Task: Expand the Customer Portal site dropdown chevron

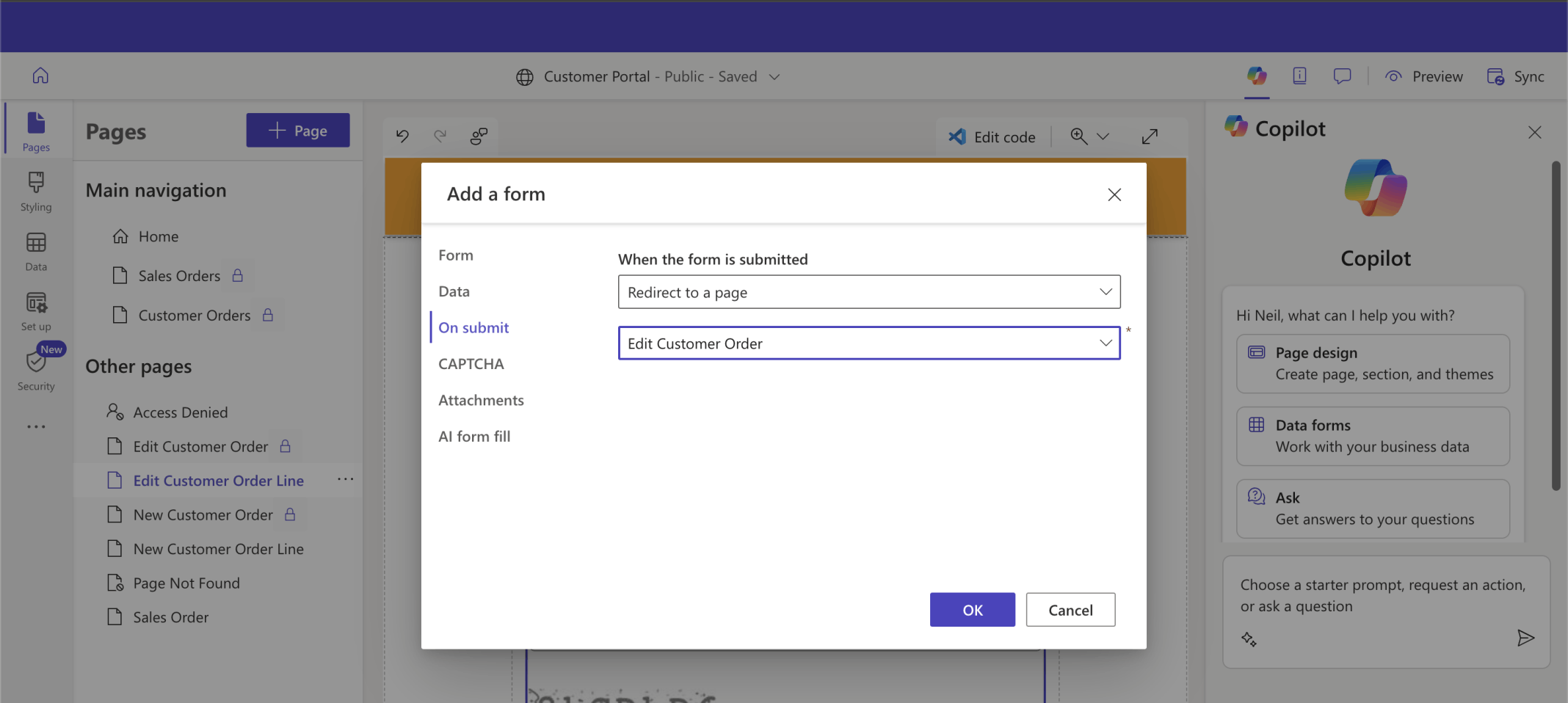Action: 774,77
